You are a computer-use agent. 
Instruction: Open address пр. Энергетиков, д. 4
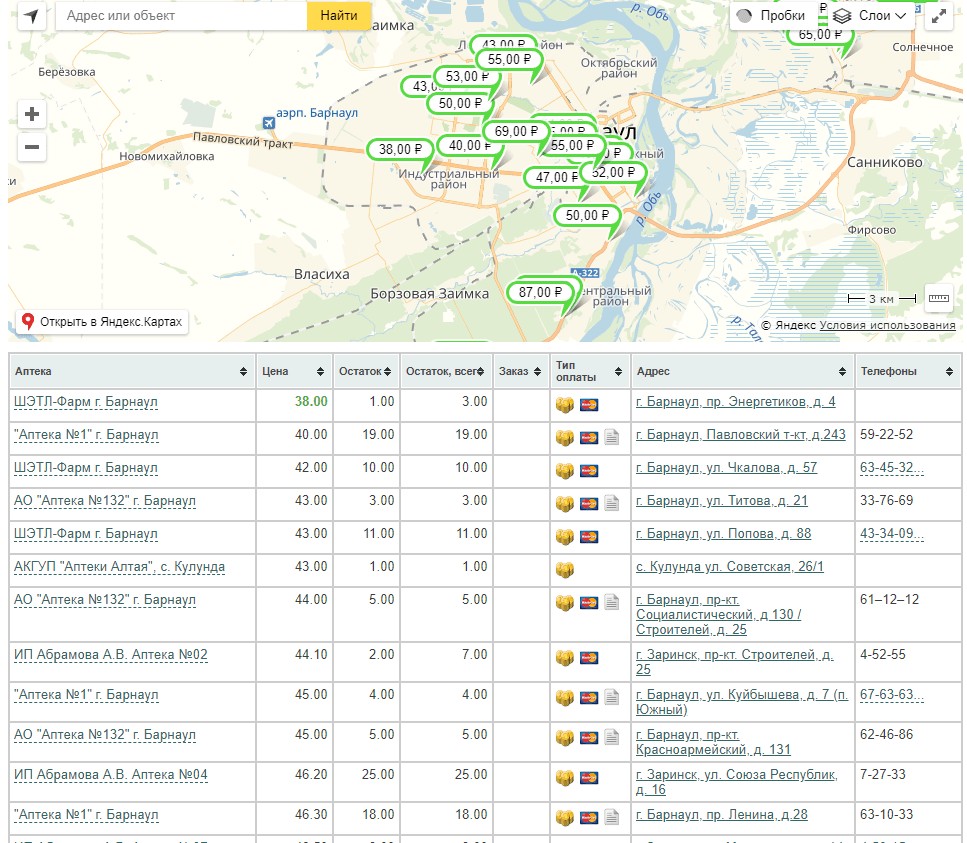(736, 402)
